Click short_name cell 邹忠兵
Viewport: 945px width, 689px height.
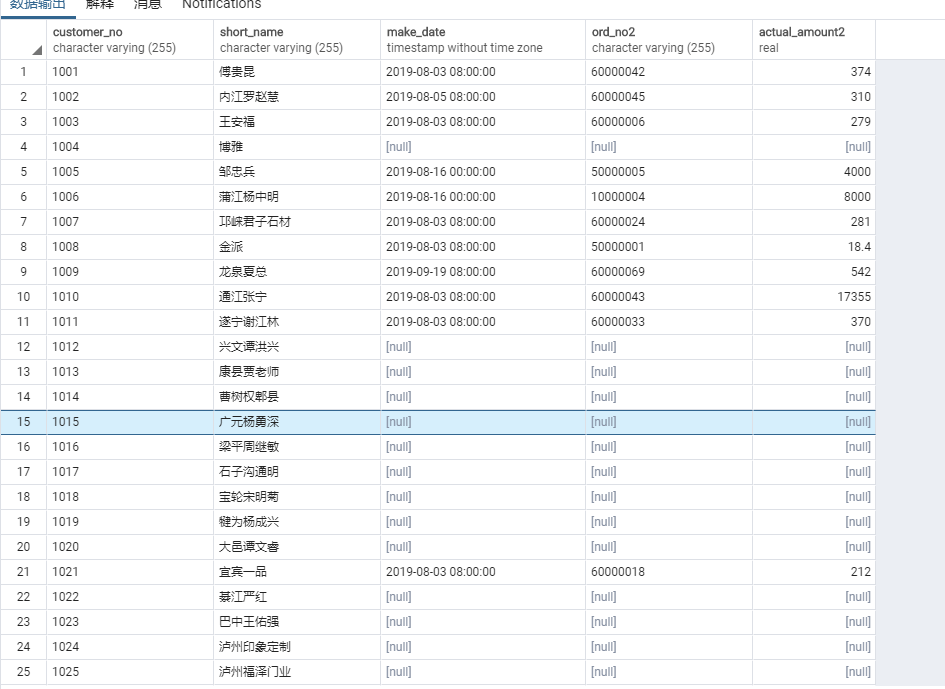297,172
